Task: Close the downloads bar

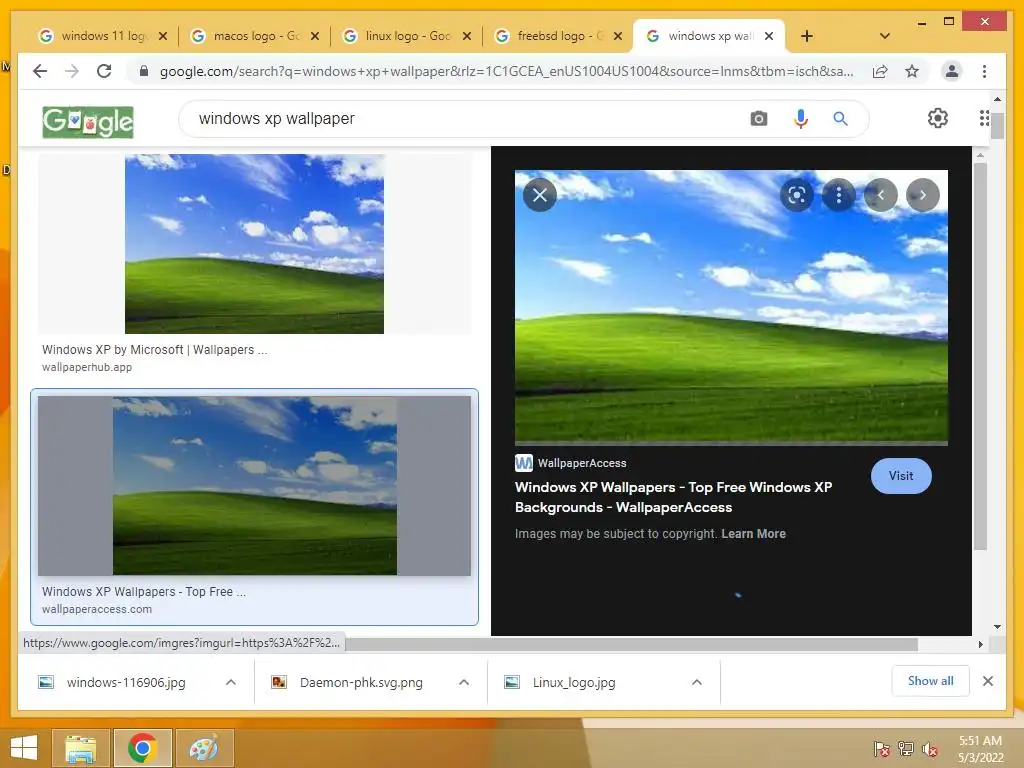Action: pos(987,681)
